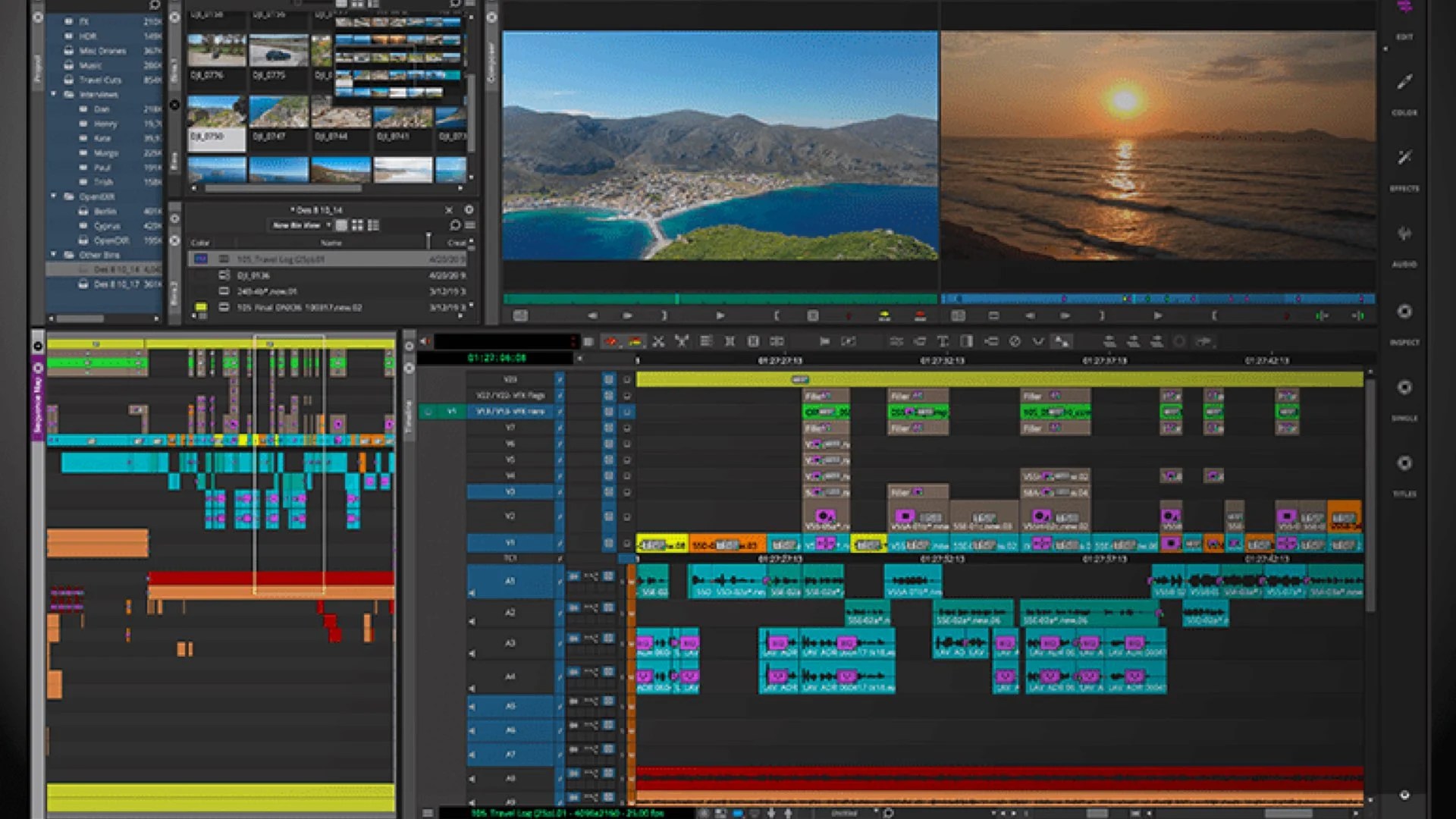
Task: Select the Titles tool in the right sidebar
Action: [x=1403, y=460]
